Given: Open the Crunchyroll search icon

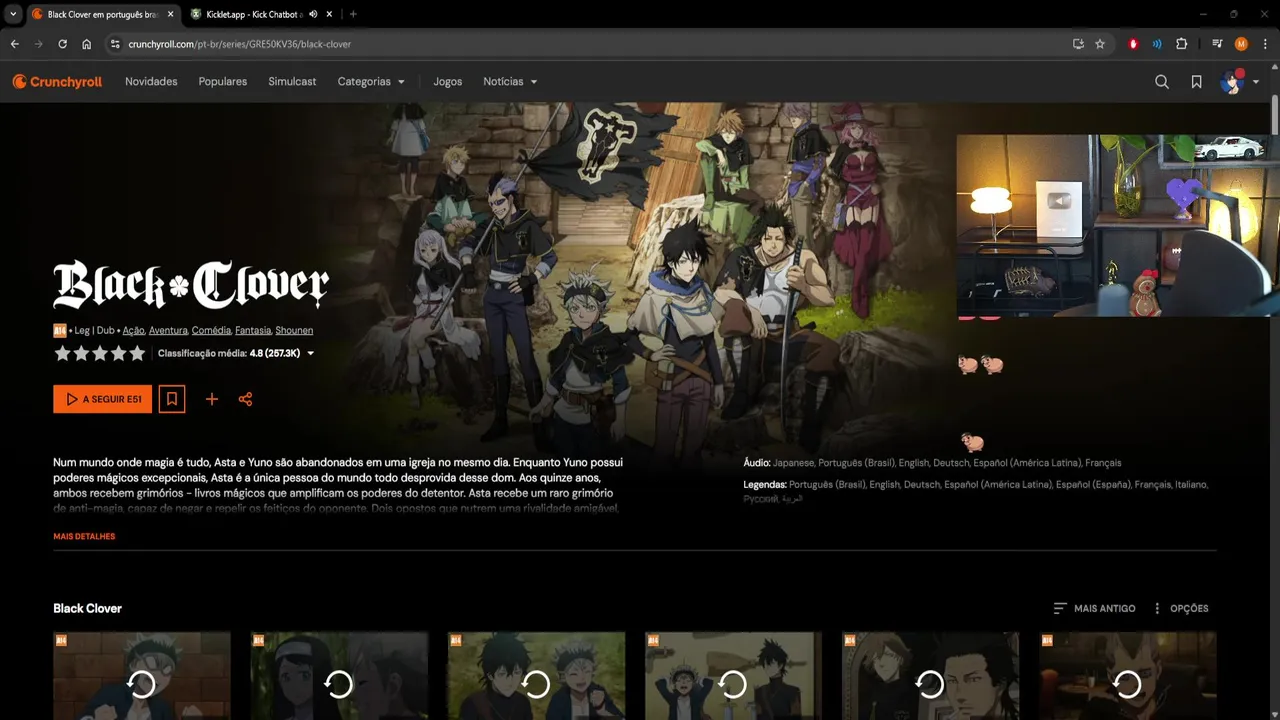Looking at the screenshot, I should click(1162, 82).
